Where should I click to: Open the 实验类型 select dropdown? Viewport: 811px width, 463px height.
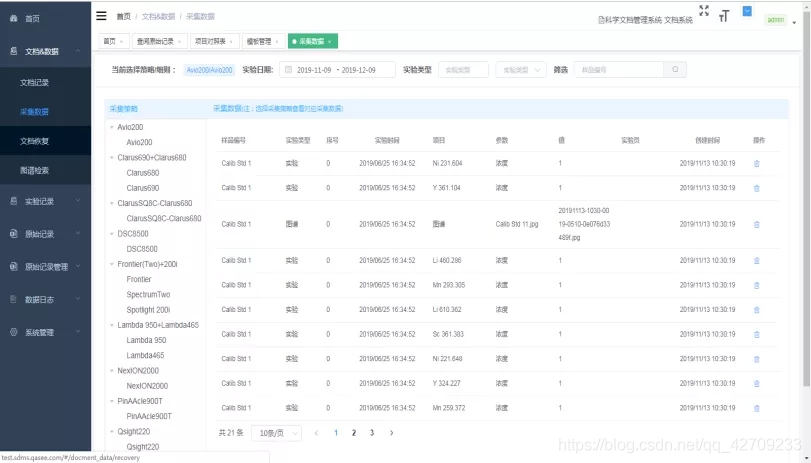point(521,69)
